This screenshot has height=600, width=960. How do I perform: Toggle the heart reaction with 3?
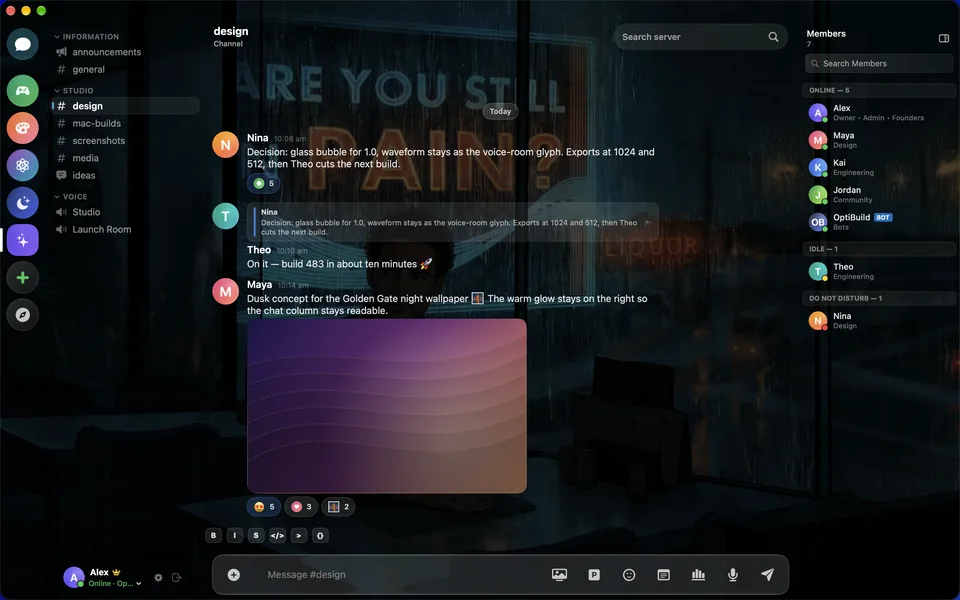coord(301,506)
